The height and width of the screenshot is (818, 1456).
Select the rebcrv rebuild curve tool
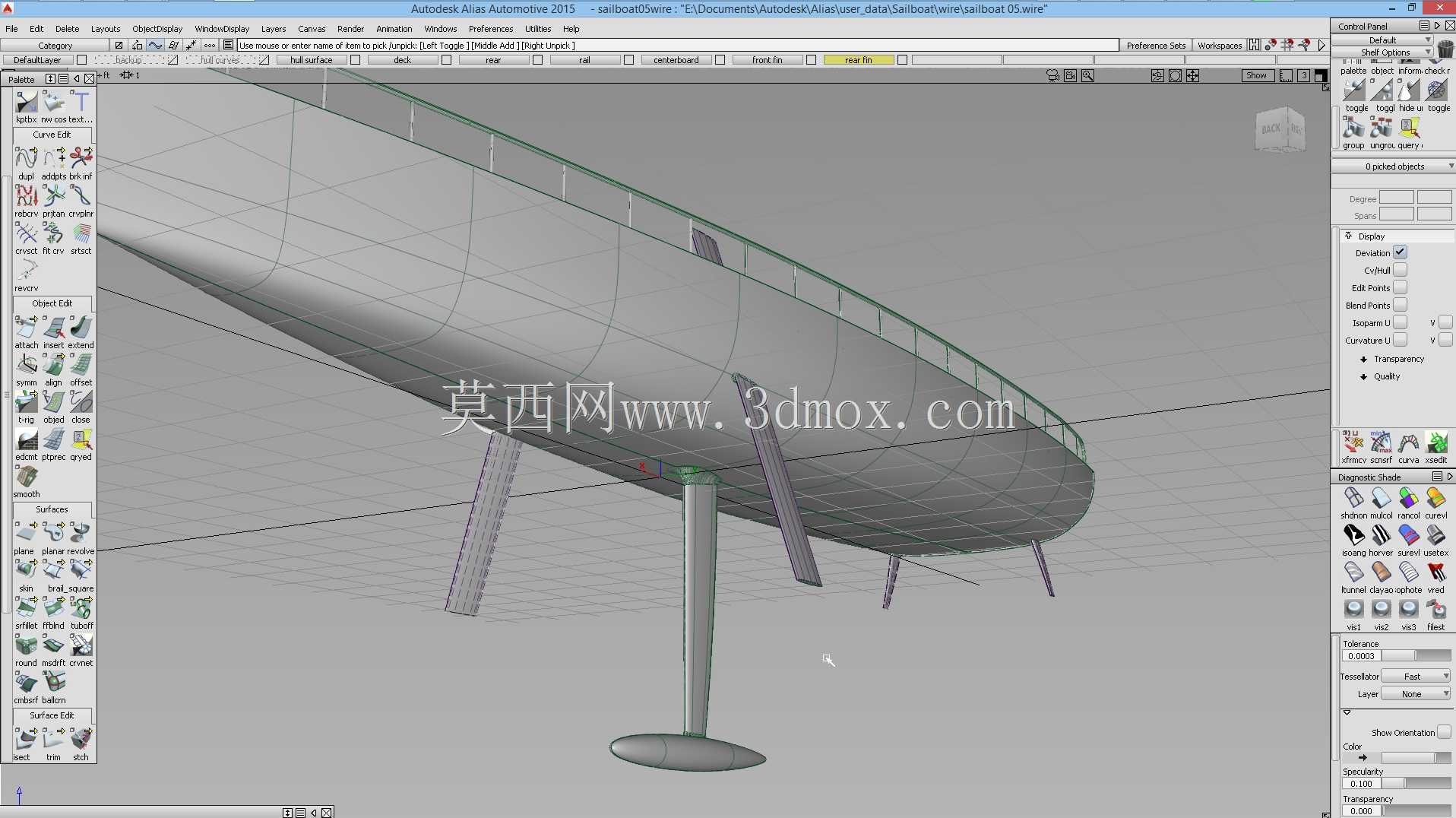coord(26,196)
